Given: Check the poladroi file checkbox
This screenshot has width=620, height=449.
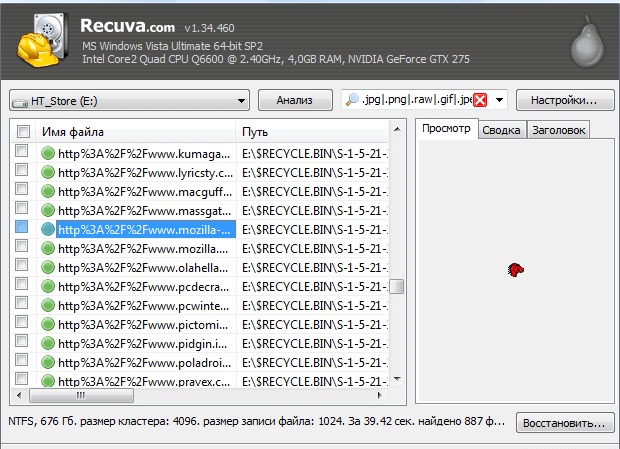Looking at the screenshot, I should coord(21,359).
